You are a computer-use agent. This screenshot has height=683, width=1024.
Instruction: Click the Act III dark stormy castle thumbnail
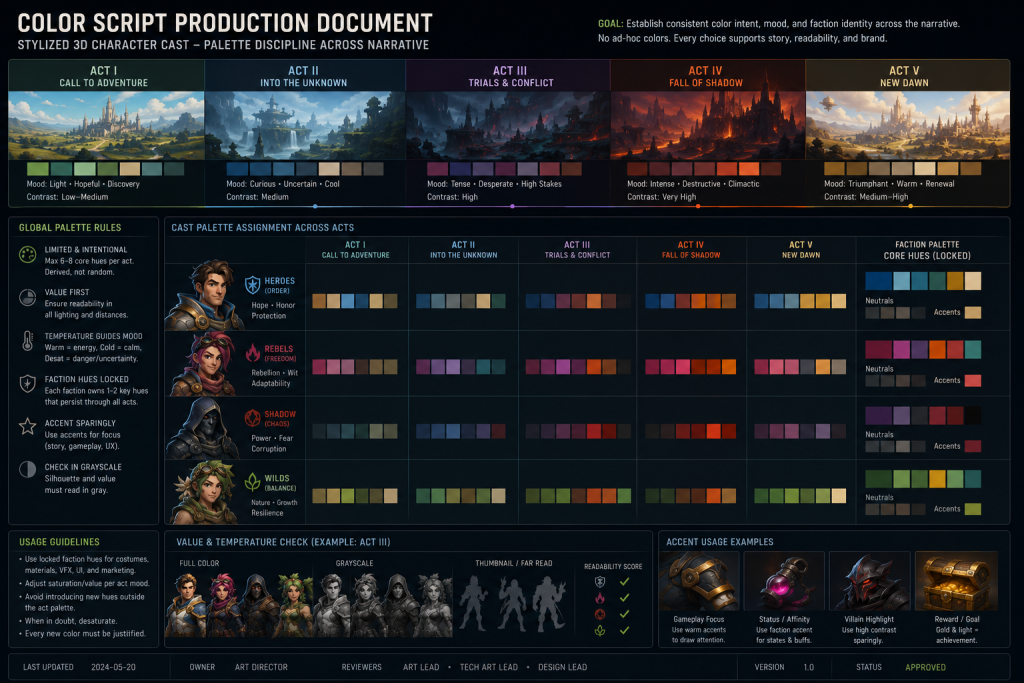(508, 125)
